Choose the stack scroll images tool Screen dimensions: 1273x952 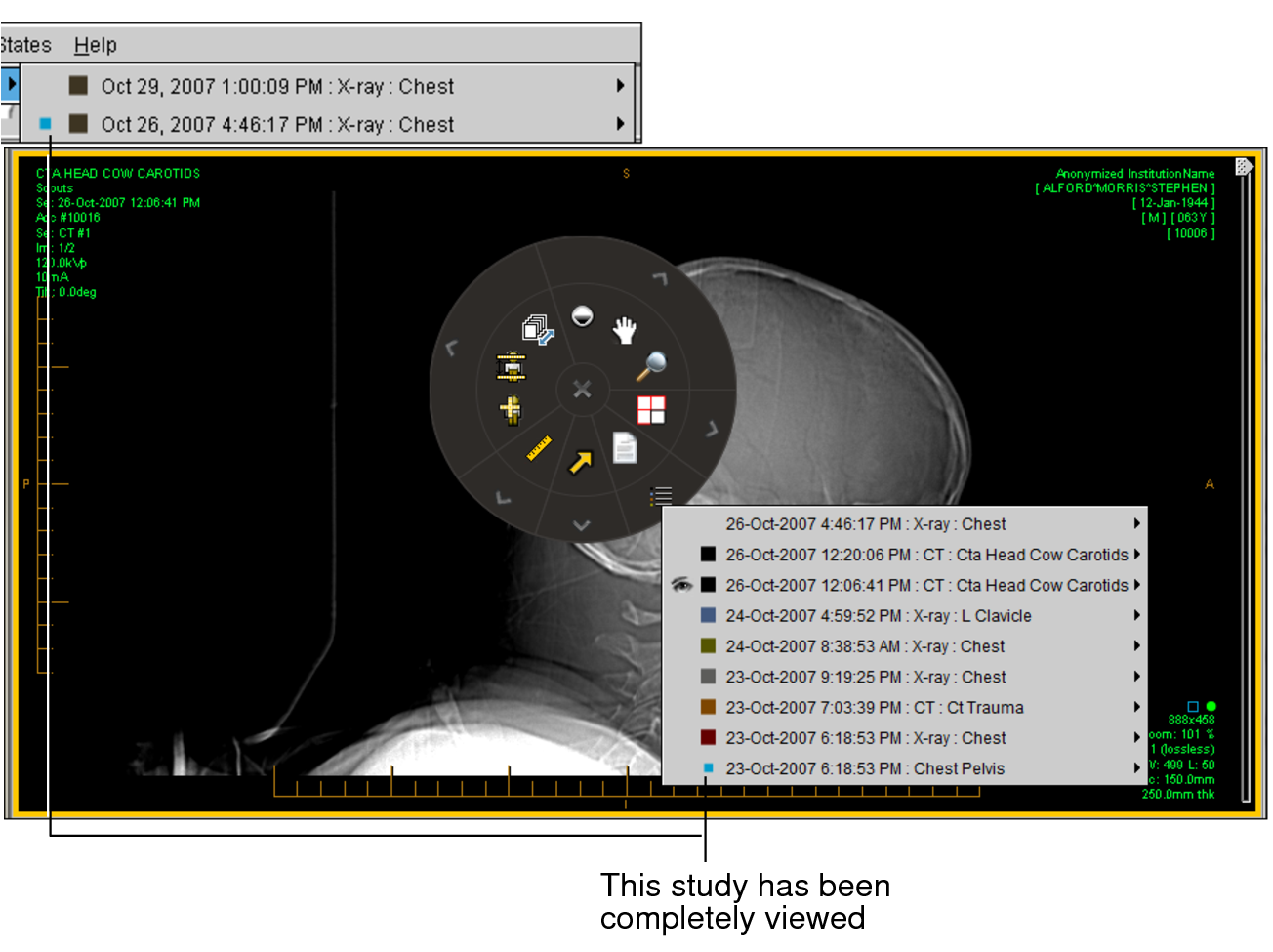coord(538,330)
